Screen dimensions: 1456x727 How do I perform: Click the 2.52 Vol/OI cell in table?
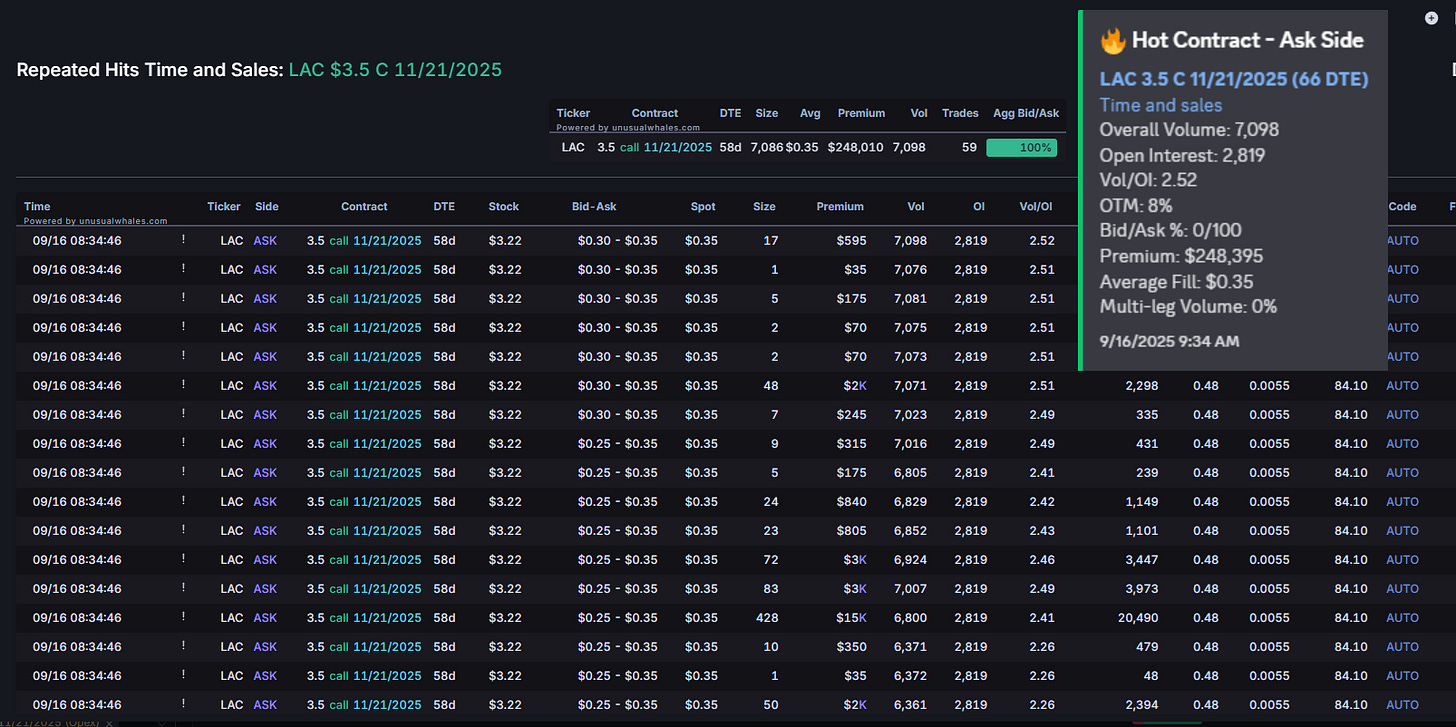click(x=1041, y=241)
